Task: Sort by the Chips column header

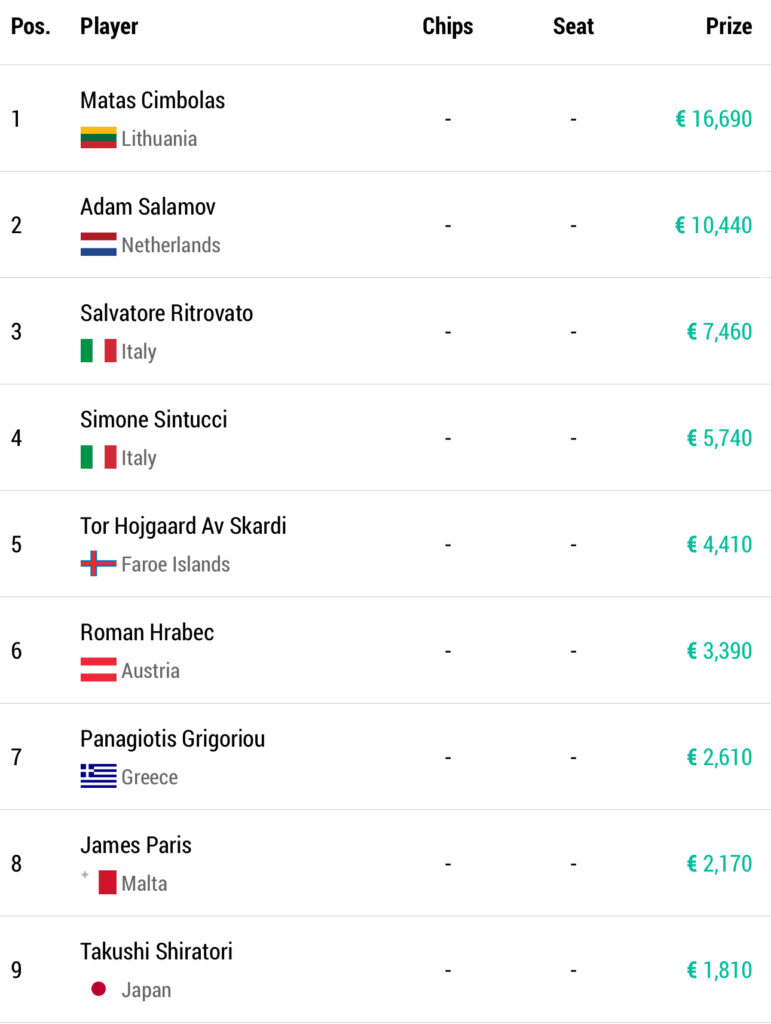Action: click(447, 27)
